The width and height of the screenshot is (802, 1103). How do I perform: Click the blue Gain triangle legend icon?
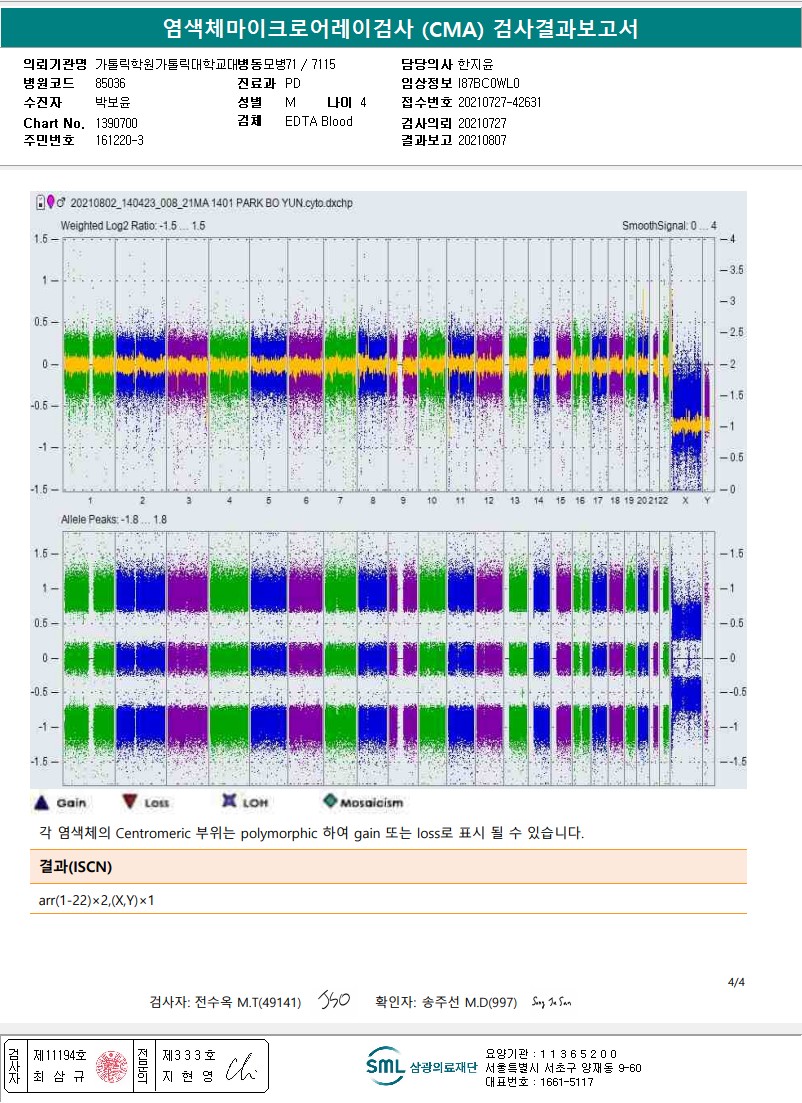[42, 802]
